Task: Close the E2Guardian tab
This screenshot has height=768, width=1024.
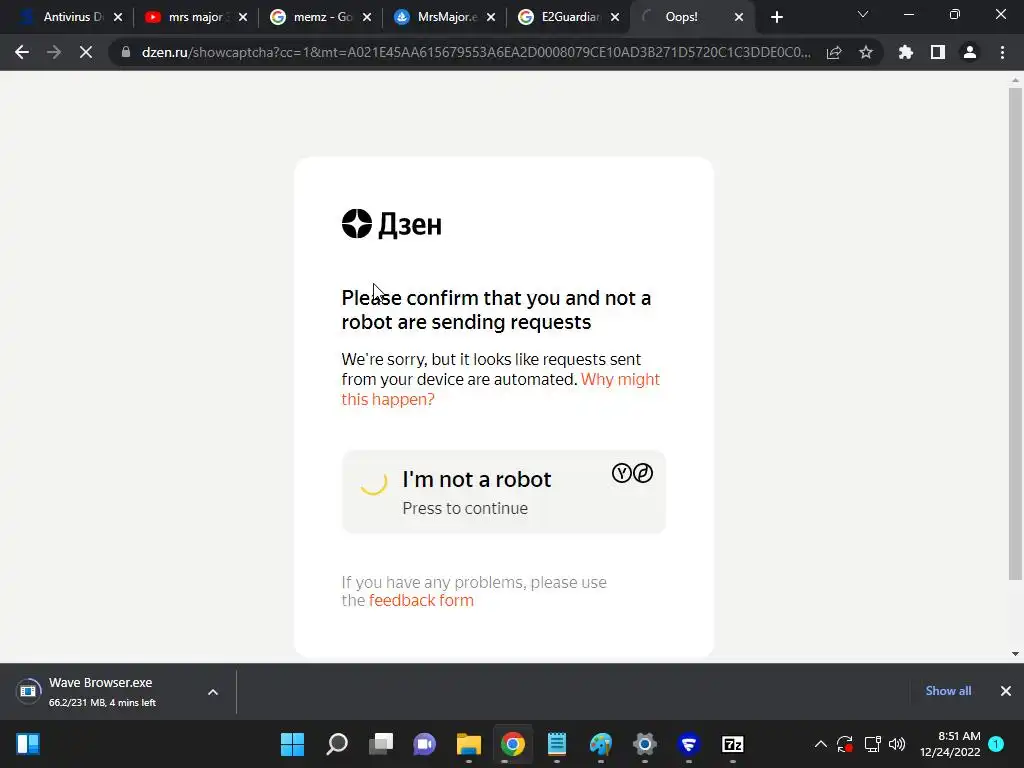Action: coord(615,18)
